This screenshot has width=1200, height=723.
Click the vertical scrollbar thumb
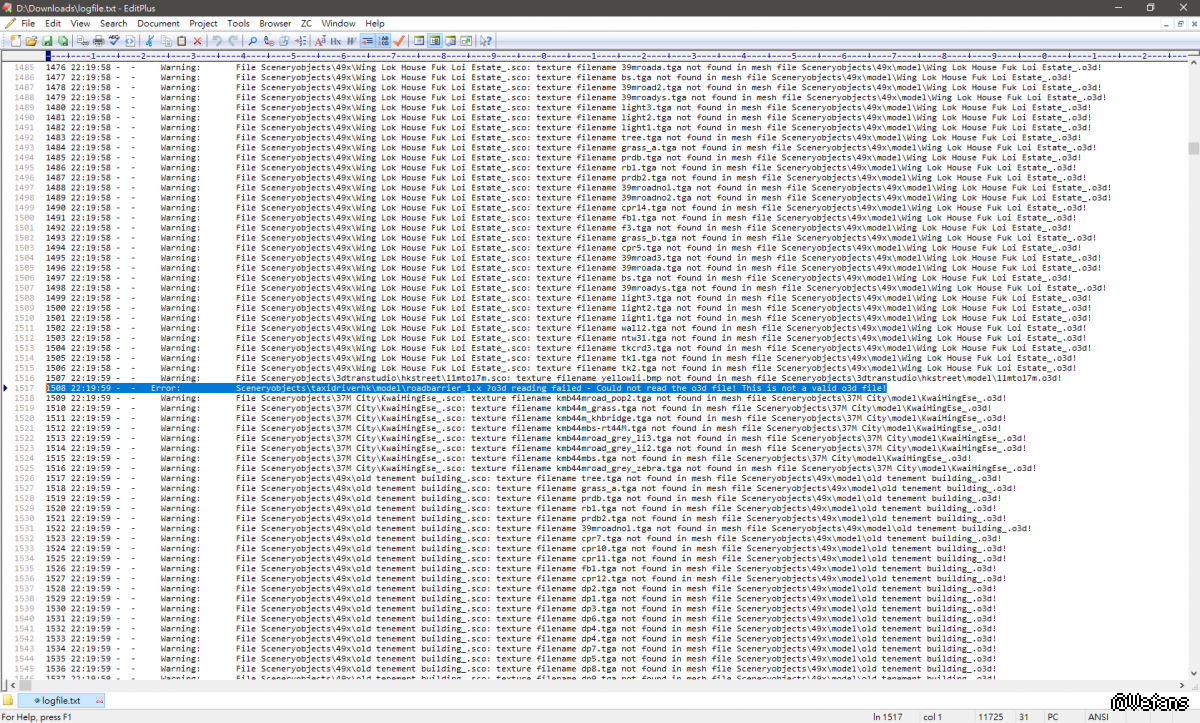(x=1193, y=149)
